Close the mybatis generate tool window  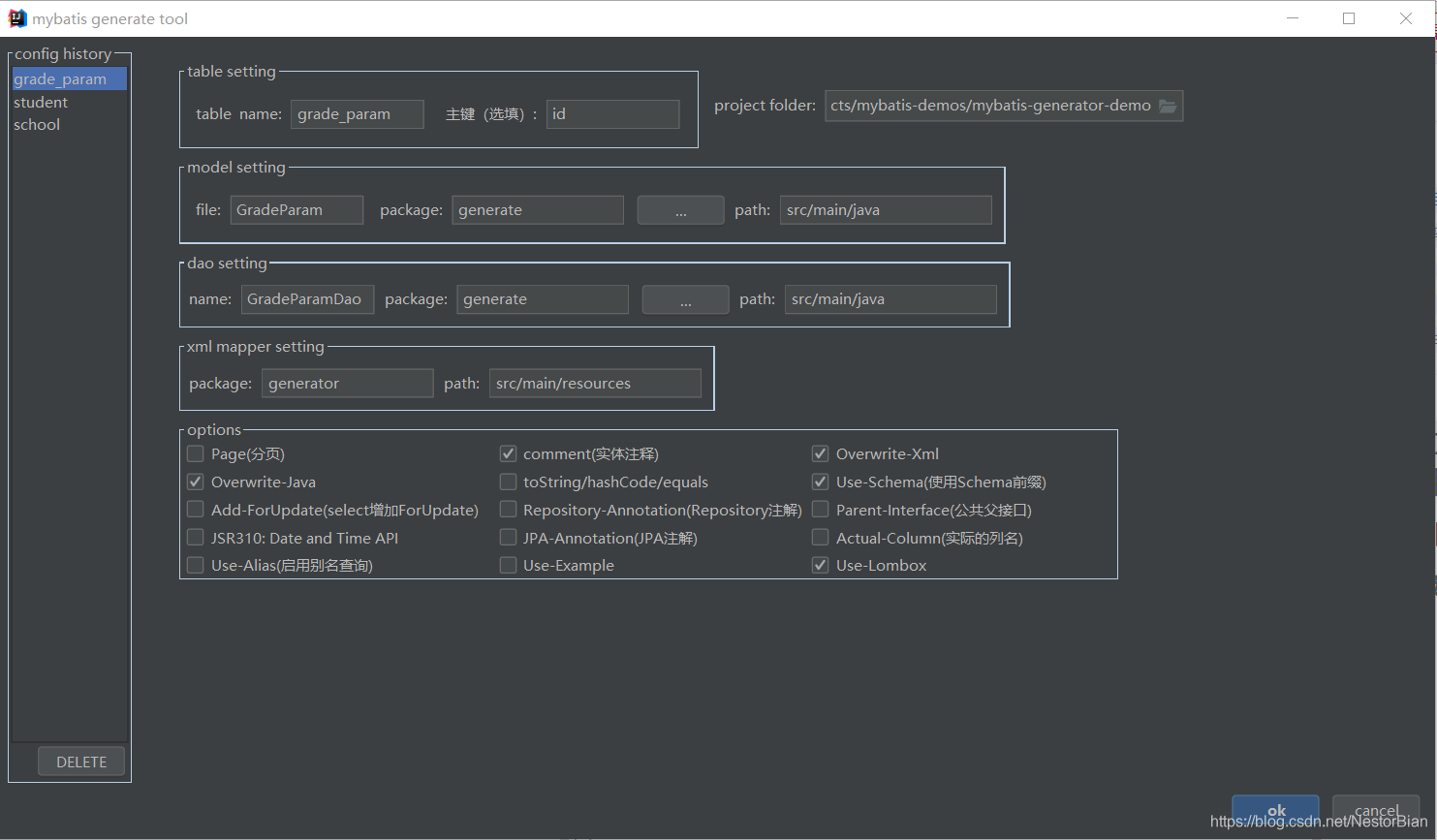coord(1406,18)
